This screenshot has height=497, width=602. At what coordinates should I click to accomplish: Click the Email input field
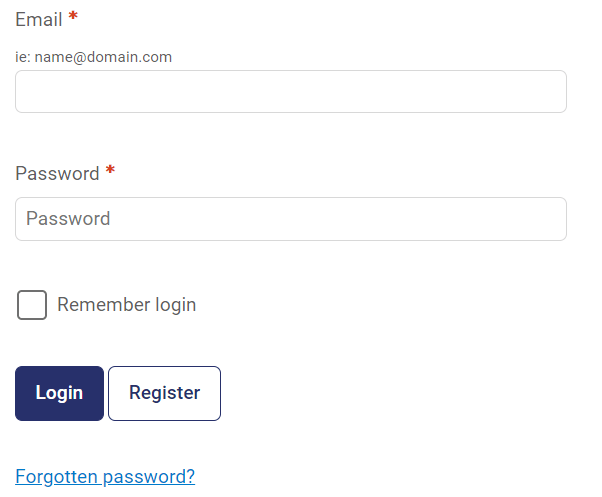(291, 91)
